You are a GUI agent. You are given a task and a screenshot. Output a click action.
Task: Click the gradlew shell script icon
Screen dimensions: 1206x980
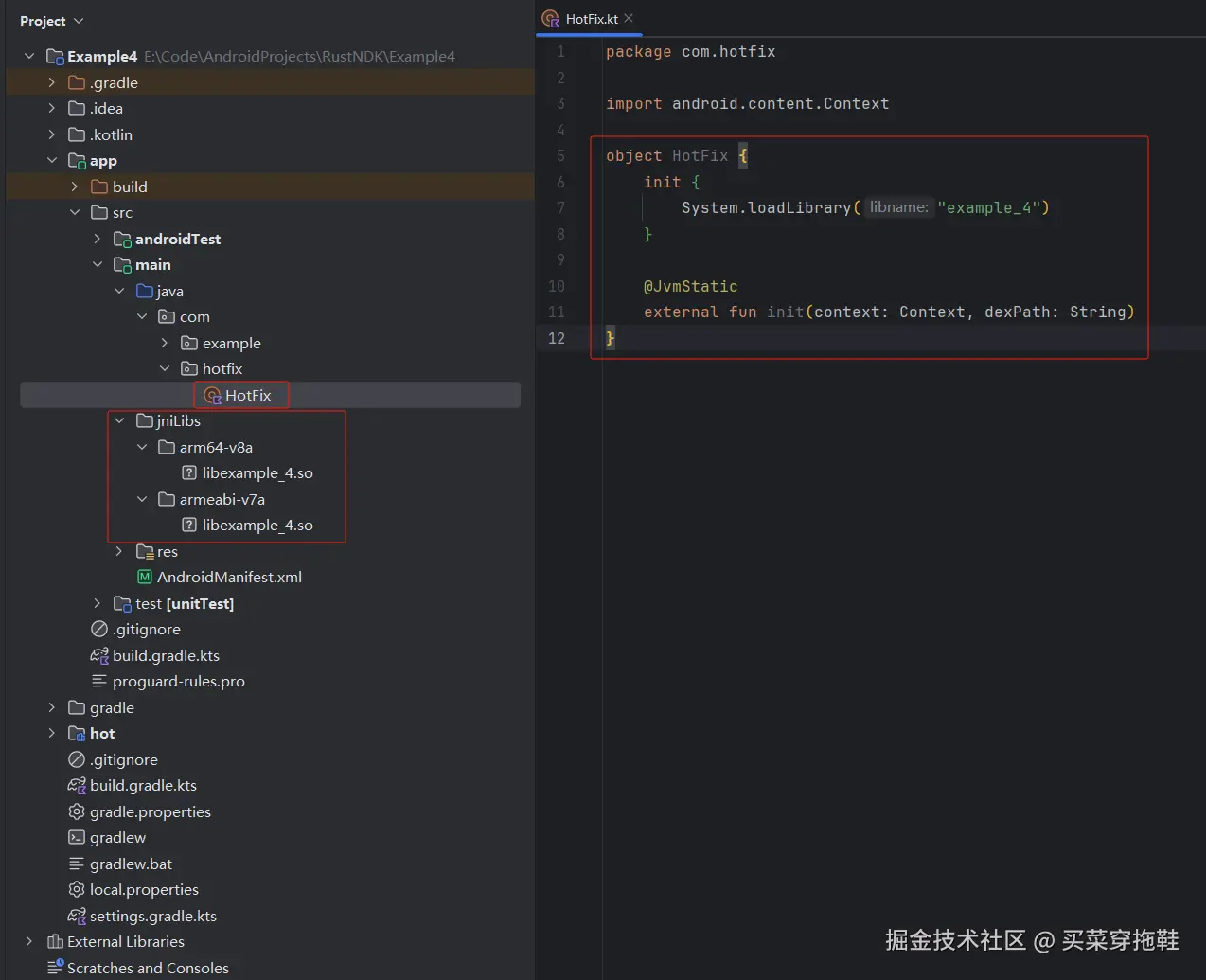click(77, 837)
